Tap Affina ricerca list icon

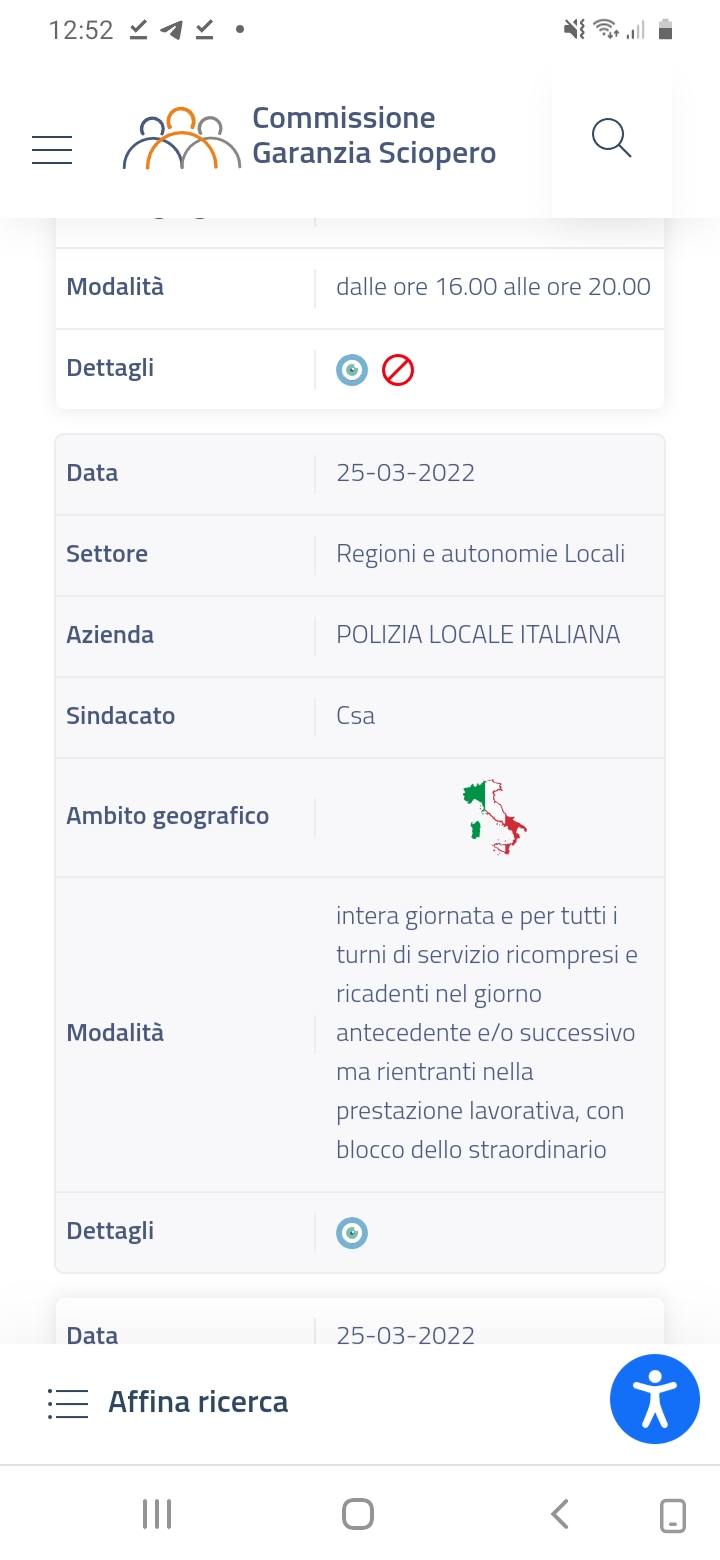[x=68, y=1403]
